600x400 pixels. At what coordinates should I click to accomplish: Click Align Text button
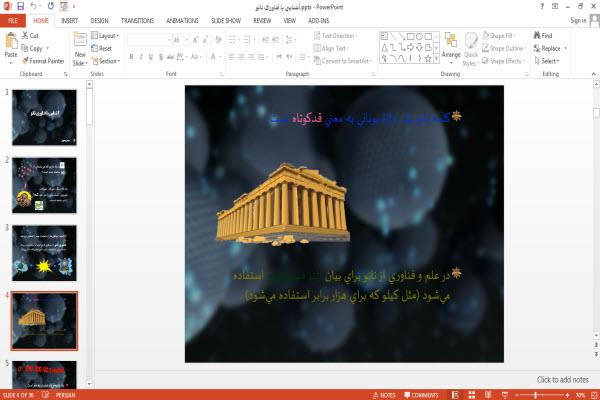(331, 48)
